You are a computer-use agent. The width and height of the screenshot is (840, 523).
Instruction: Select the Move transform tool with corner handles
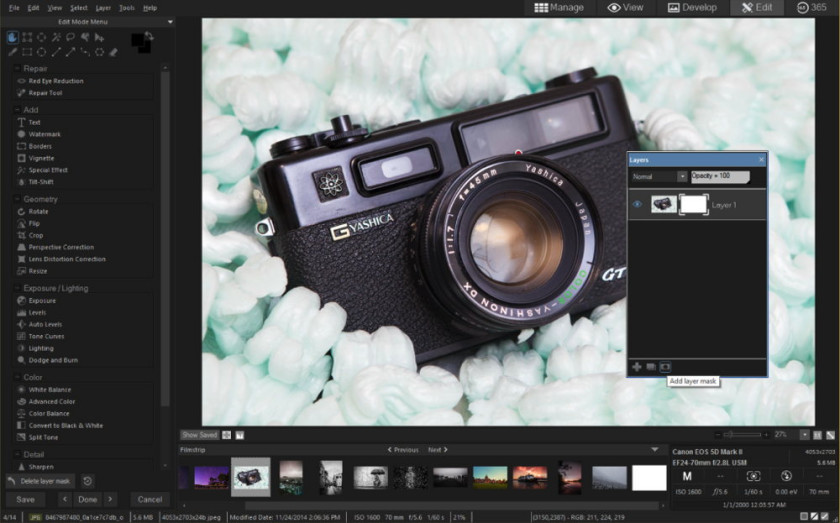27,37
